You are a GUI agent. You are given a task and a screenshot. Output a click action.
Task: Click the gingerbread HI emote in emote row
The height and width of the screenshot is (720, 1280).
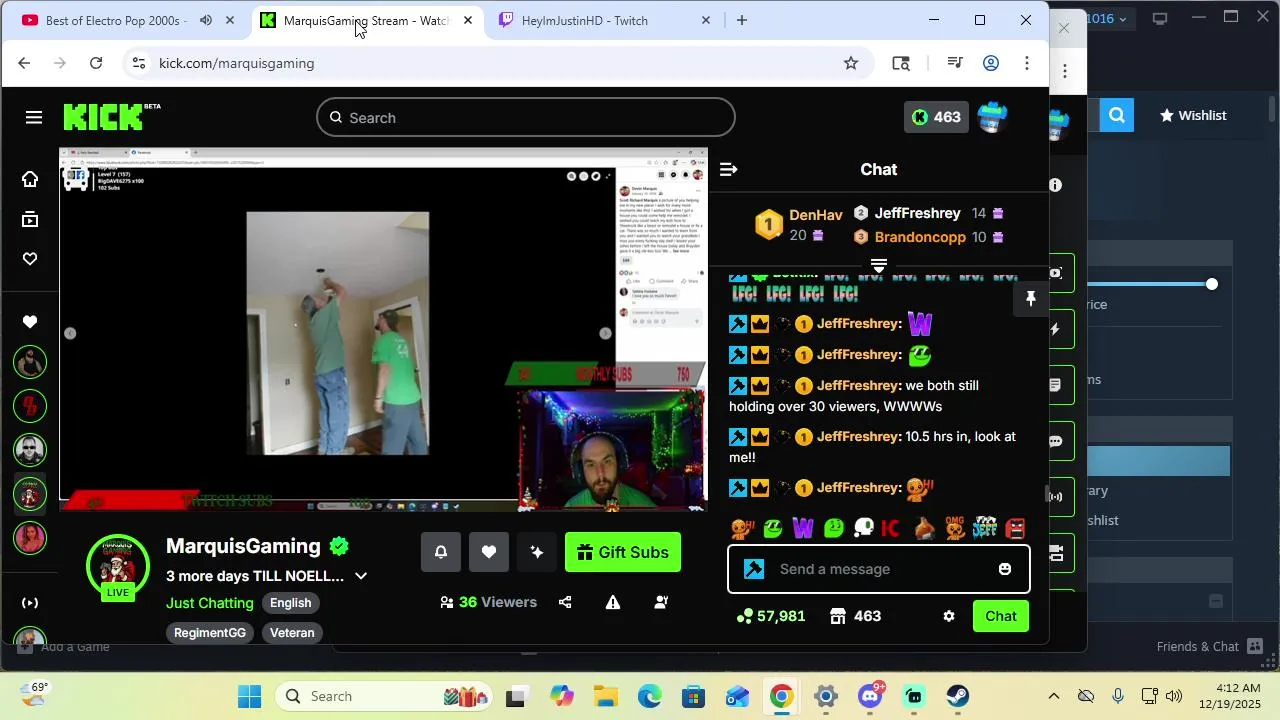point(742,528)
